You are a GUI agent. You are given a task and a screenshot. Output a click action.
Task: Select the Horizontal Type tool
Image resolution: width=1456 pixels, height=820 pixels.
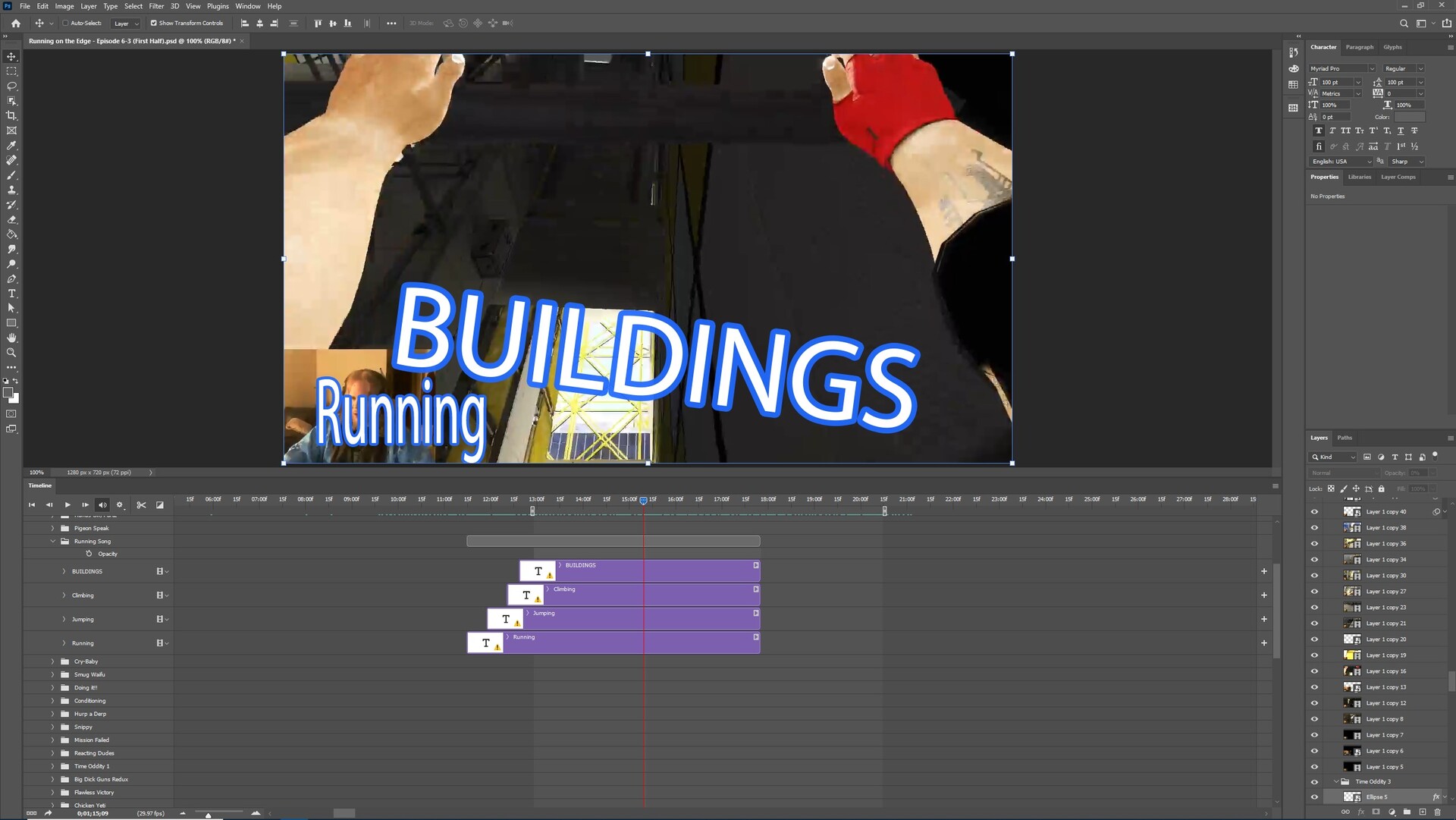(x=11, y=294)
